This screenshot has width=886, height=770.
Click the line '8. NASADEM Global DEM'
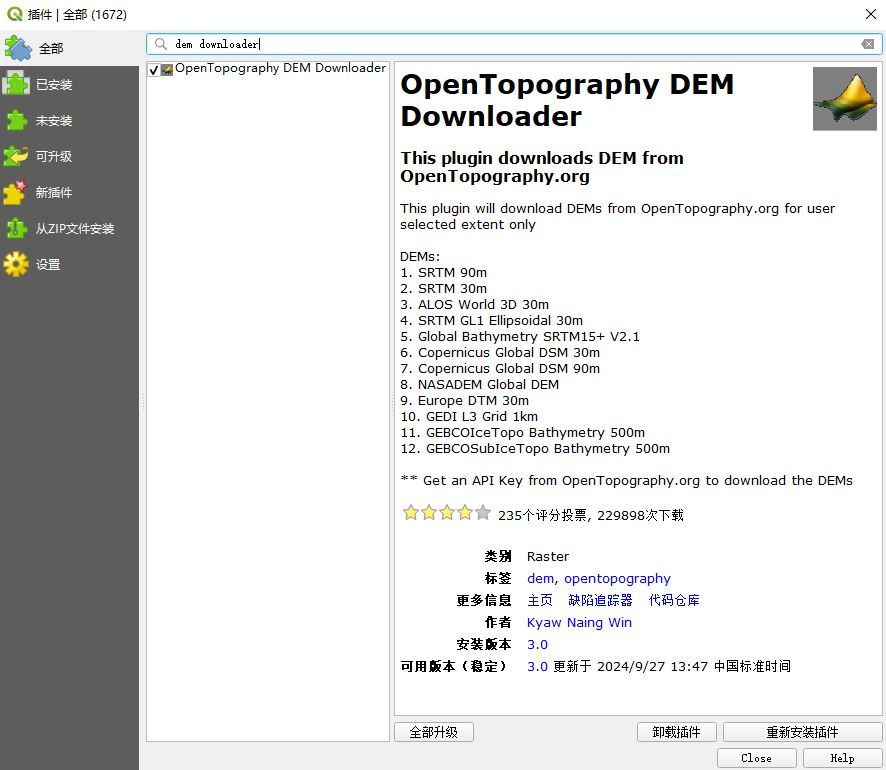(480, 385)
